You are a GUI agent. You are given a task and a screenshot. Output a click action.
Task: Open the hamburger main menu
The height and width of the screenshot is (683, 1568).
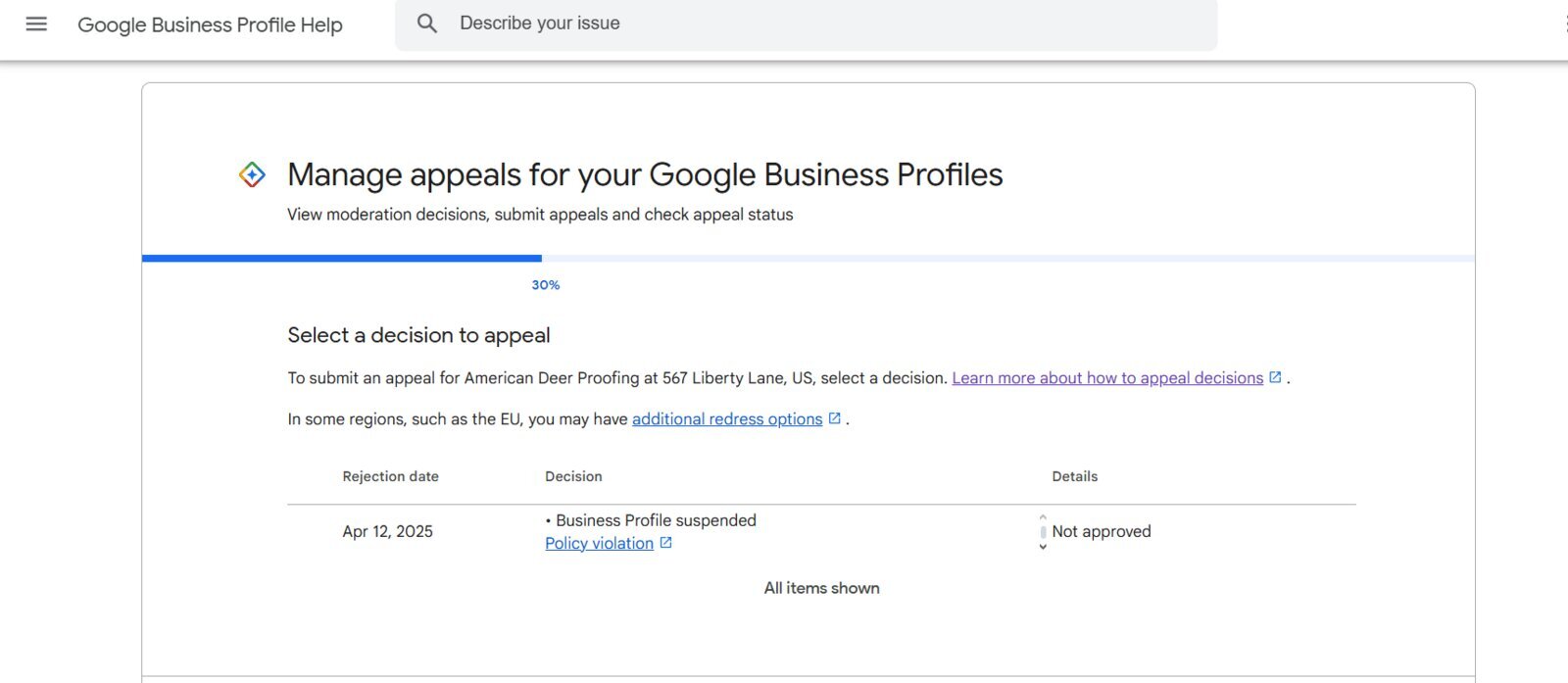36,24
